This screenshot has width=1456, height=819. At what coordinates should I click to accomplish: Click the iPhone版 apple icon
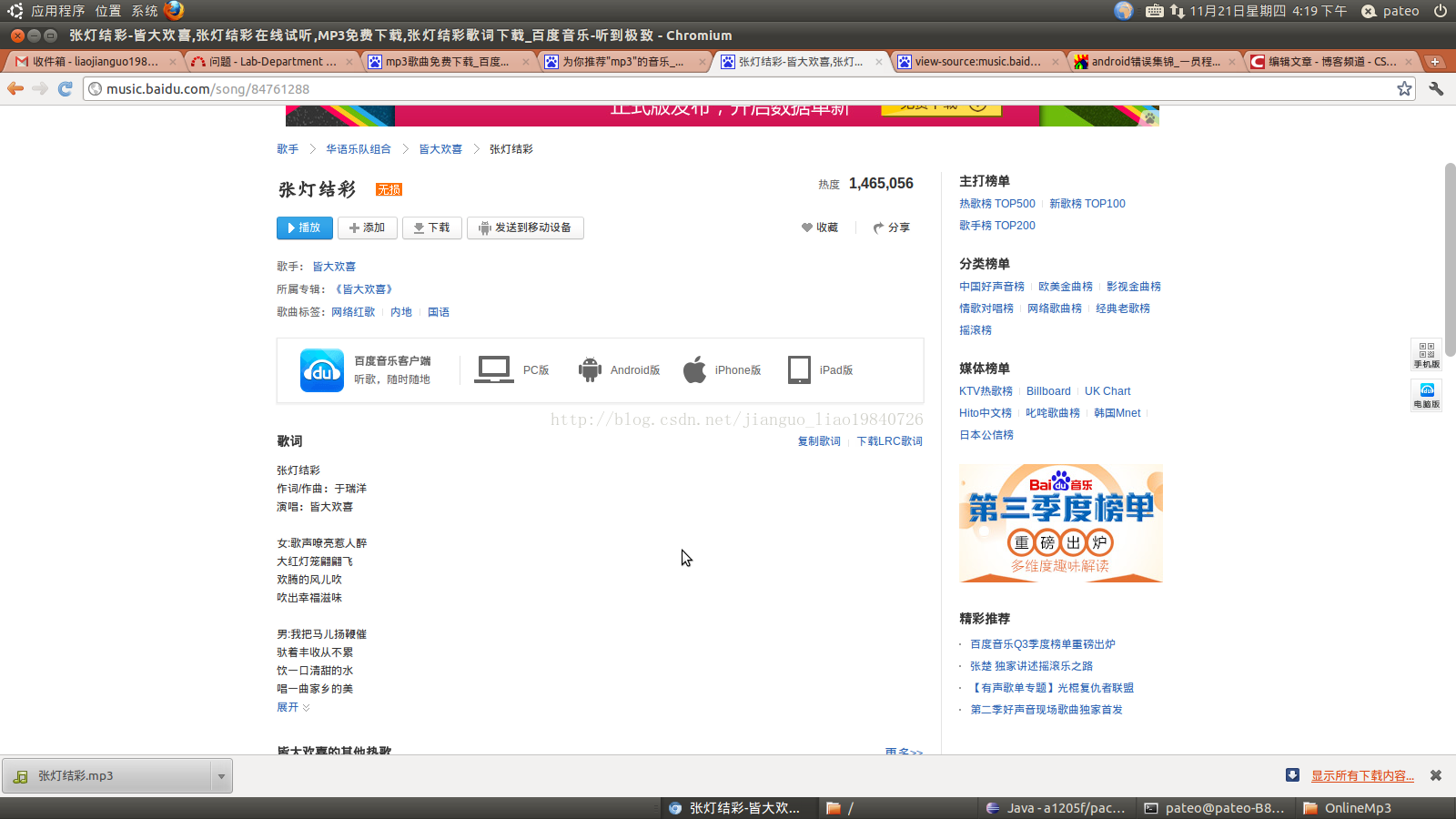pyautogui.click(x=695, y=369)
